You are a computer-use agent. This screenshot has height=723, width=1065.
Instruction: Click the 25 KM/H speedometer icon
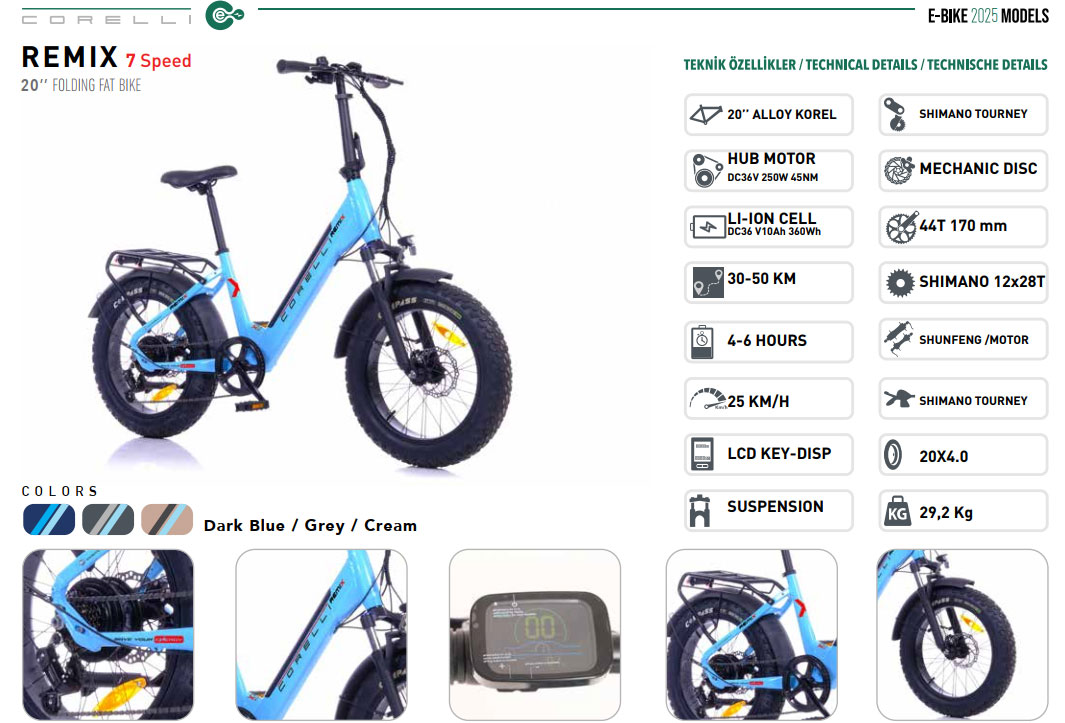[707, 399]
